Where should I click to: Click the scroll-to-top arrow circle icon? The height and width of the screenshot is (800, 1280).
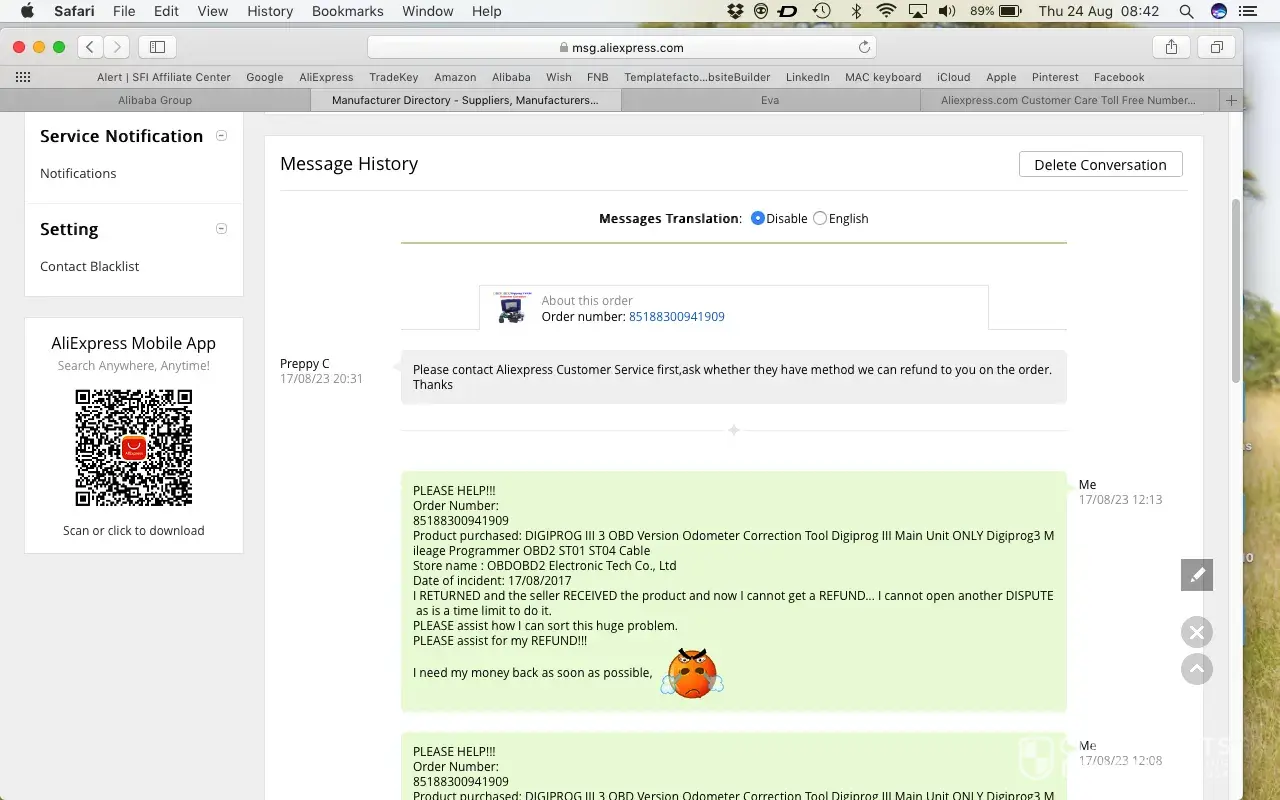pos(1196,669)
